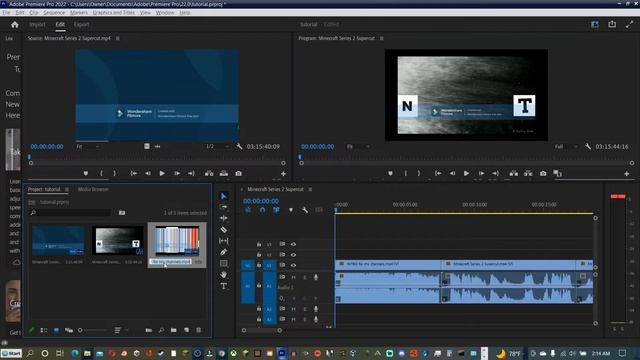Open Program monitor settings wrench

[x=588, y=146]
